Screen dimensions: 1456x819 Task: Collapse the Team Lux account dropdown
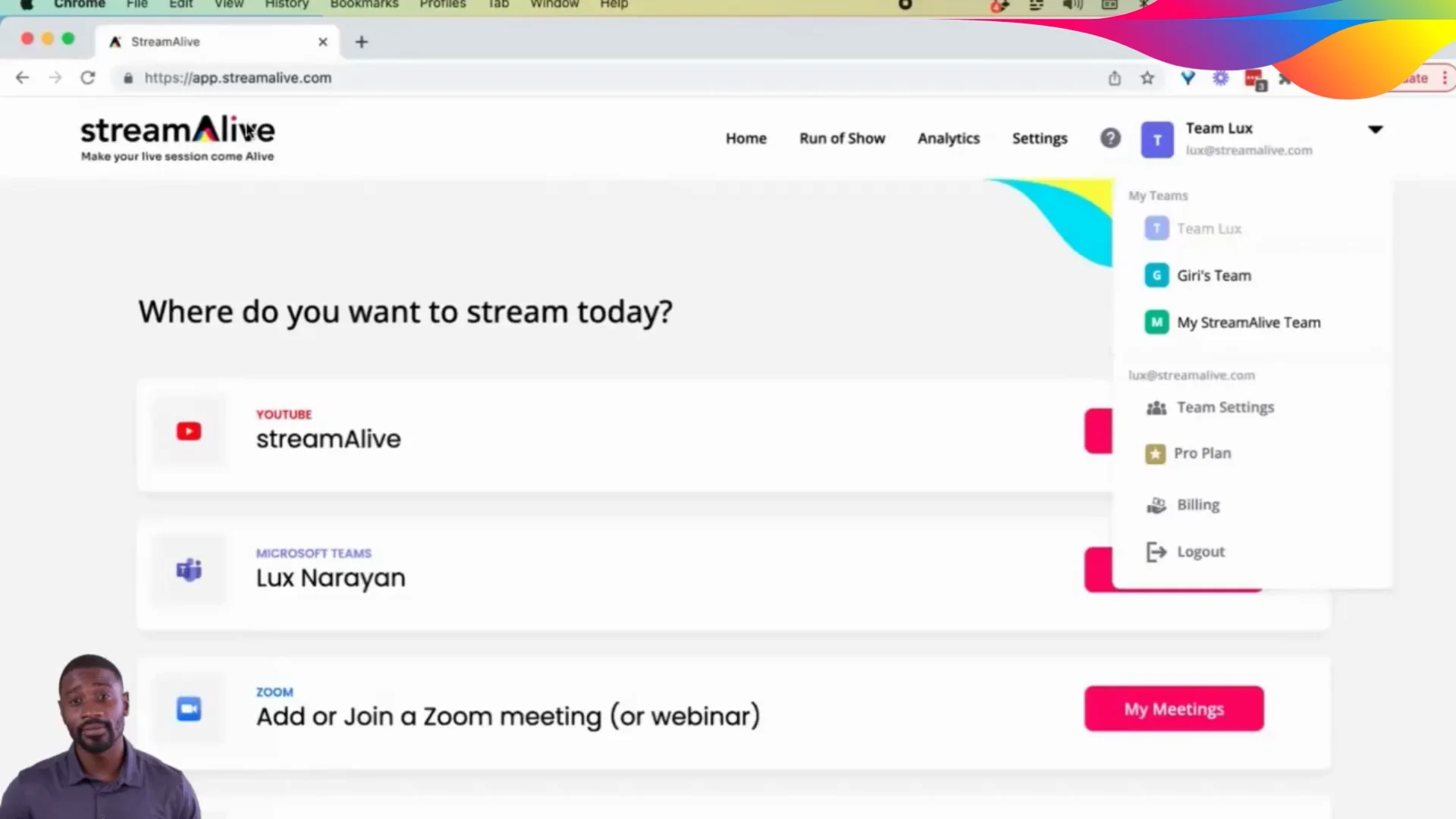point(1376,130)
